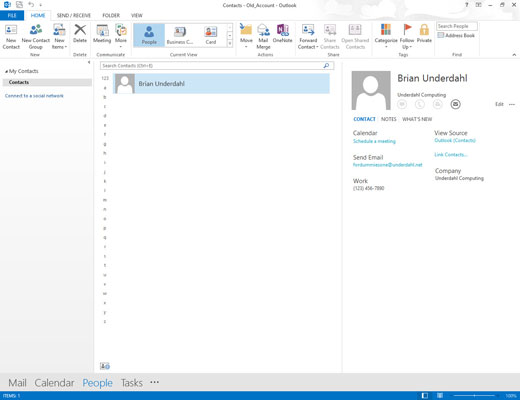Viewport: 520px width, 400px height.
Task: Go to Calendar
Action: (54, 383)
